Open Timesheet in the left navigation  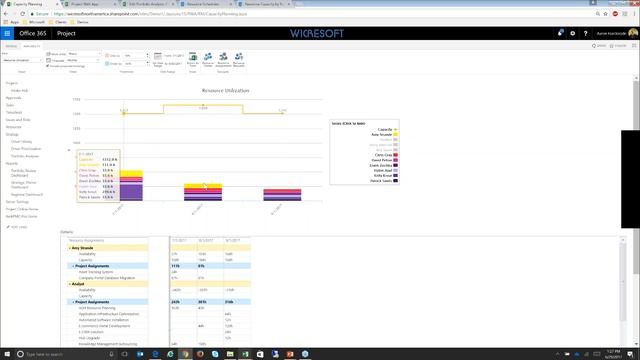tap(14, 113)
